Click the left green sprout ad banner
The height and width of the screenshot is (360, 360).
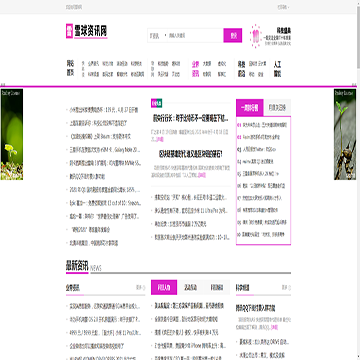12,134
